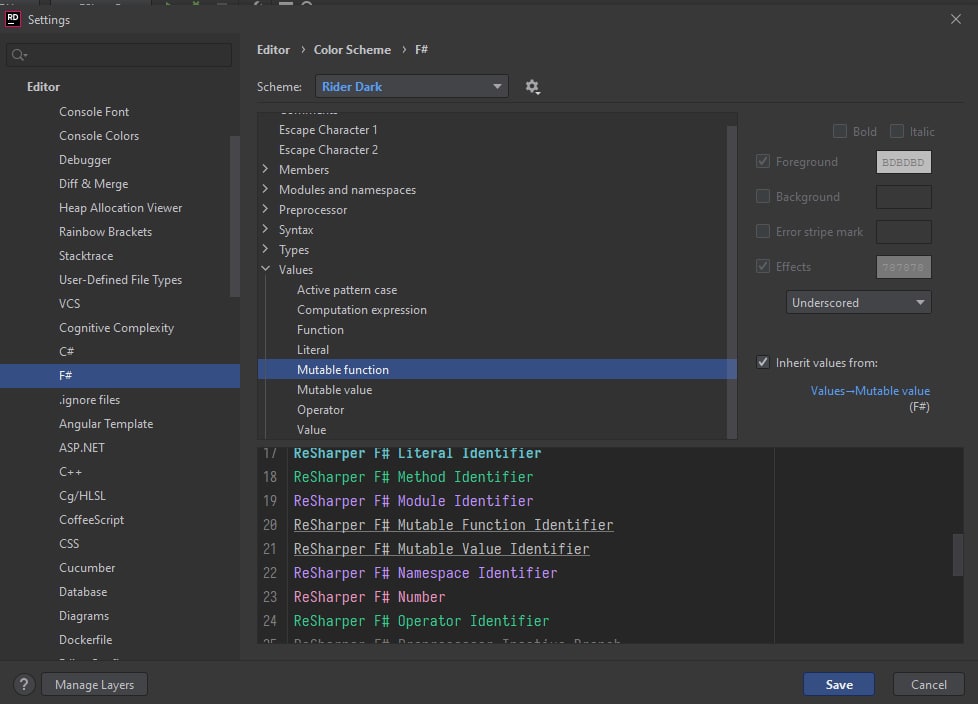Viewport: 978px width, 704px height.
Task: Expand the Members tree node
Action: pyautogui.click(x=266, y=169)
